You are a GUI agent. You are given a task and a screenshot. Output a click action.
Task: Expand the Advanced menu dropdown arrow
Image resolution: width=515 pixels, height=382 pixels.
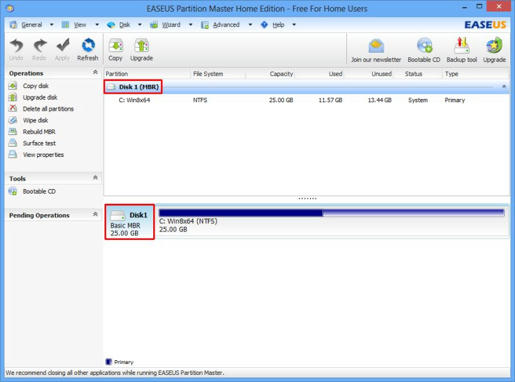(x=250, y=25)
